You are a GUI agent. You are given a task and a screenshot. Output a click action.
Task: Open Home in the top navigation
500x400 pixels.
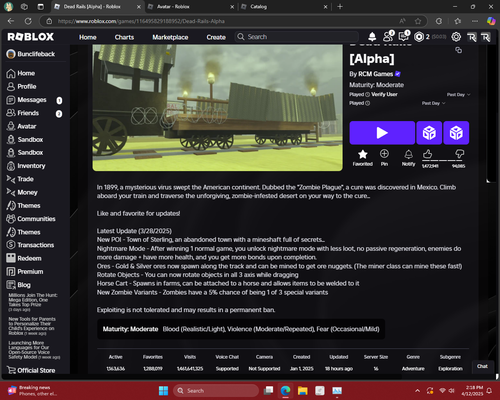(88, 37)
